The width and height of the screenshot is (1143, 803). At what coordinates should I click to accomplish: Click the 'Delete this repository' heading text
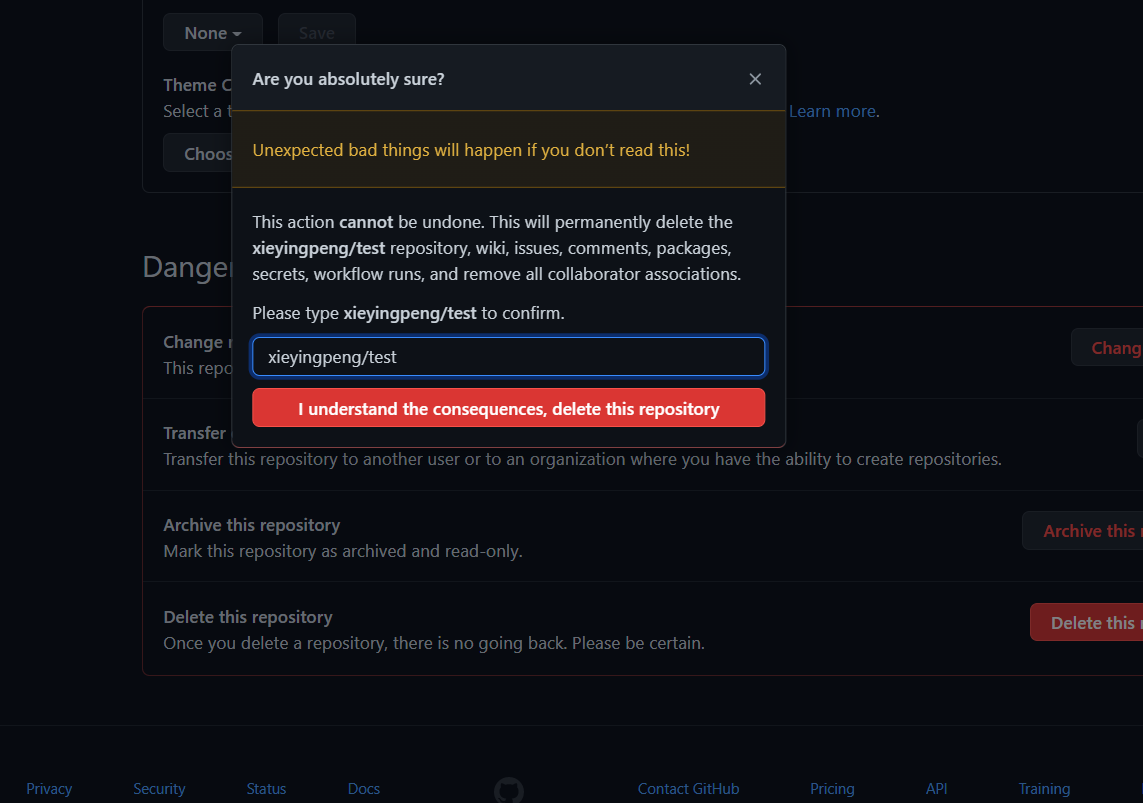click(248, 616)
